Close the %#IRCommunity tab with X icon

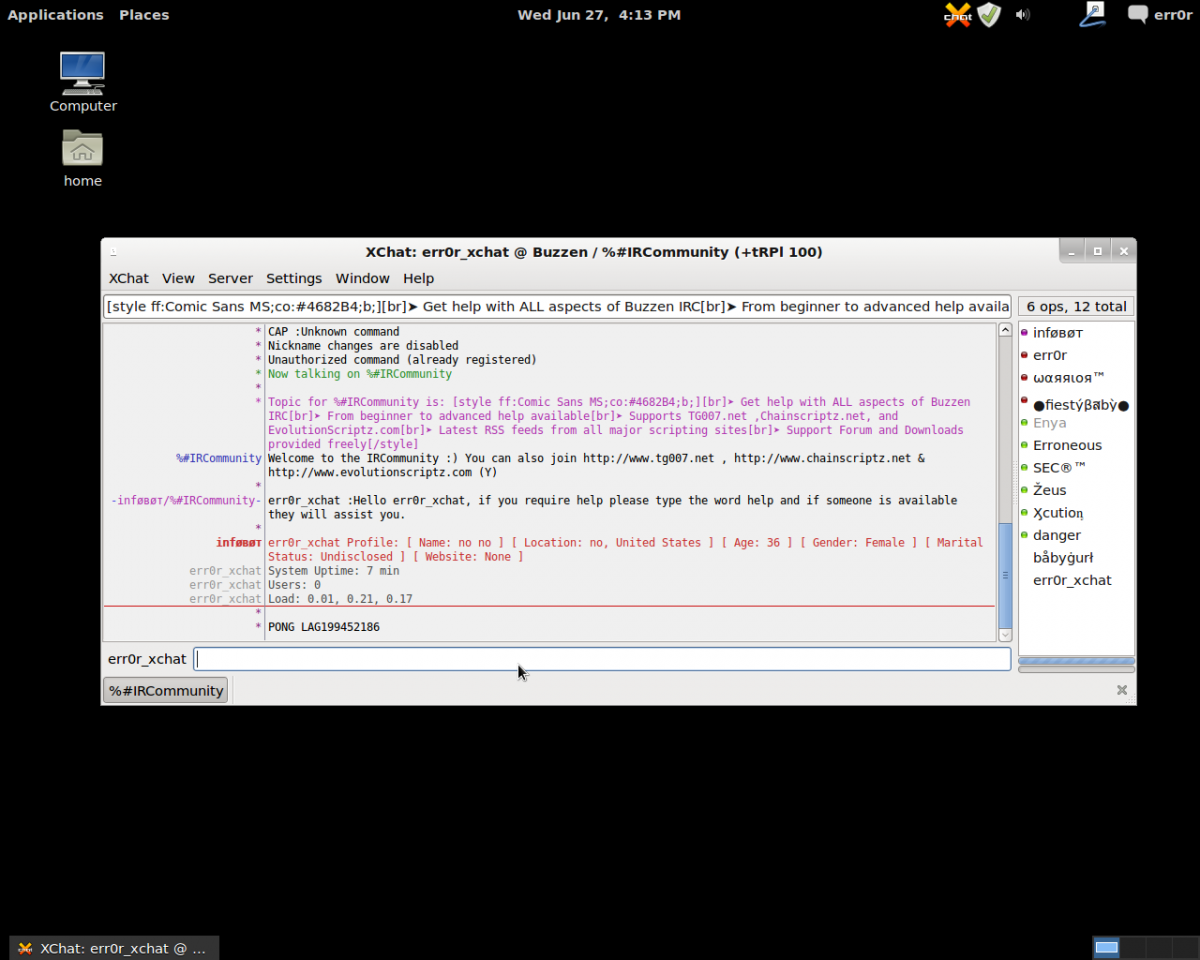[x=1122, y=690]
